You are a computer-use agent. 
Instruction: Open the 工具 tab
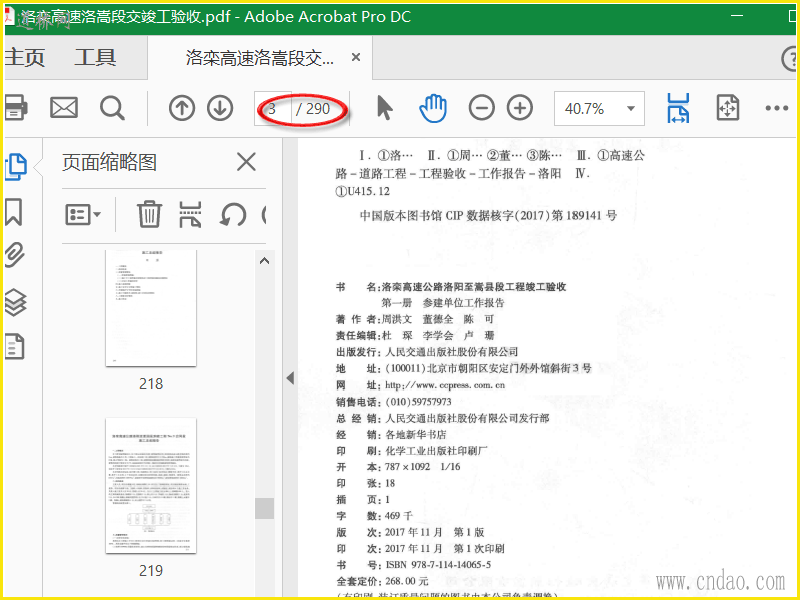coord(95,57)
